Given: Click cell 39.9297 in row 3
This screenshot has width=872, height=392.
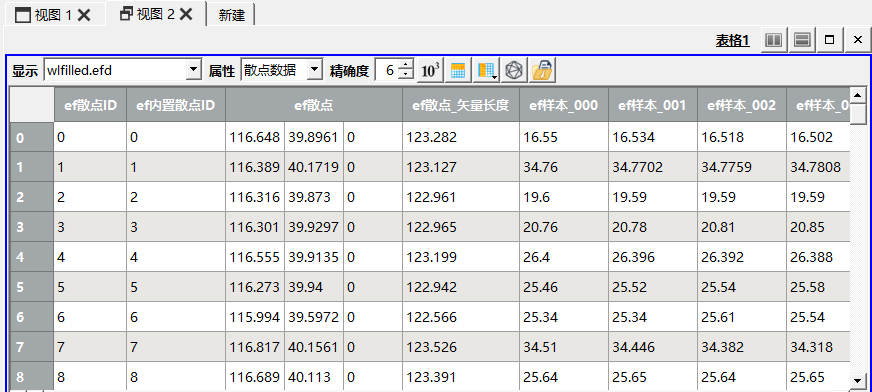Looking at the screenshot, I should pos(314,227).
